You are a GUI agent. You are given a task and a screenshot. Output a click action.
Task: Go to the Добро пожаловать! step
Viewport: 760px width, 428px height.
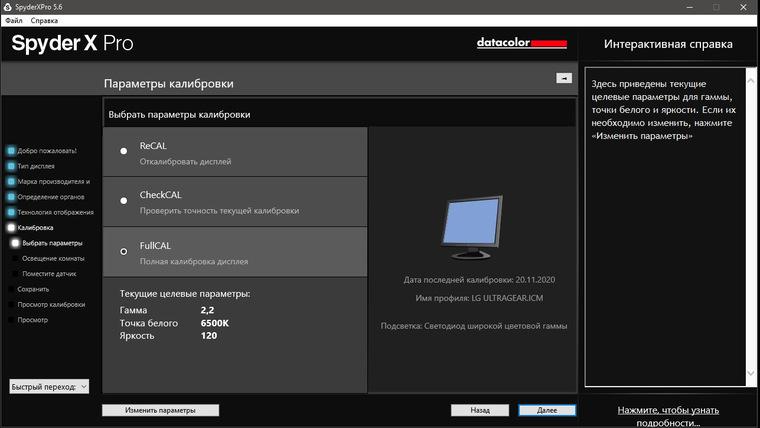(x=47, y=151)
